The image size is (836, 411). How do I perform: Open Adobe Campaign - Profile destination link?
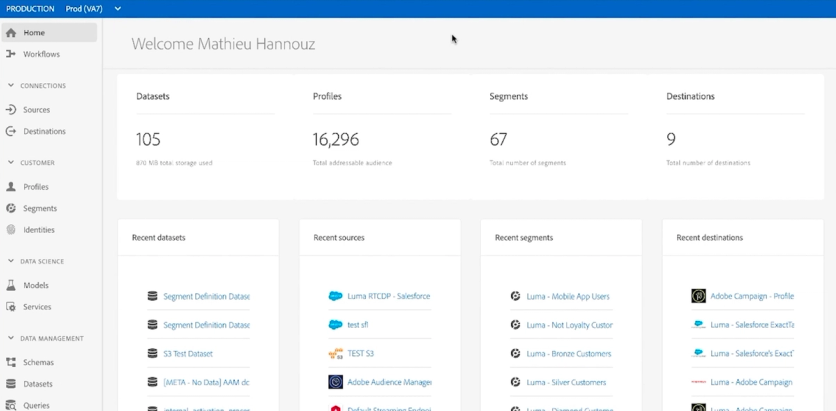tap(752, 296)
